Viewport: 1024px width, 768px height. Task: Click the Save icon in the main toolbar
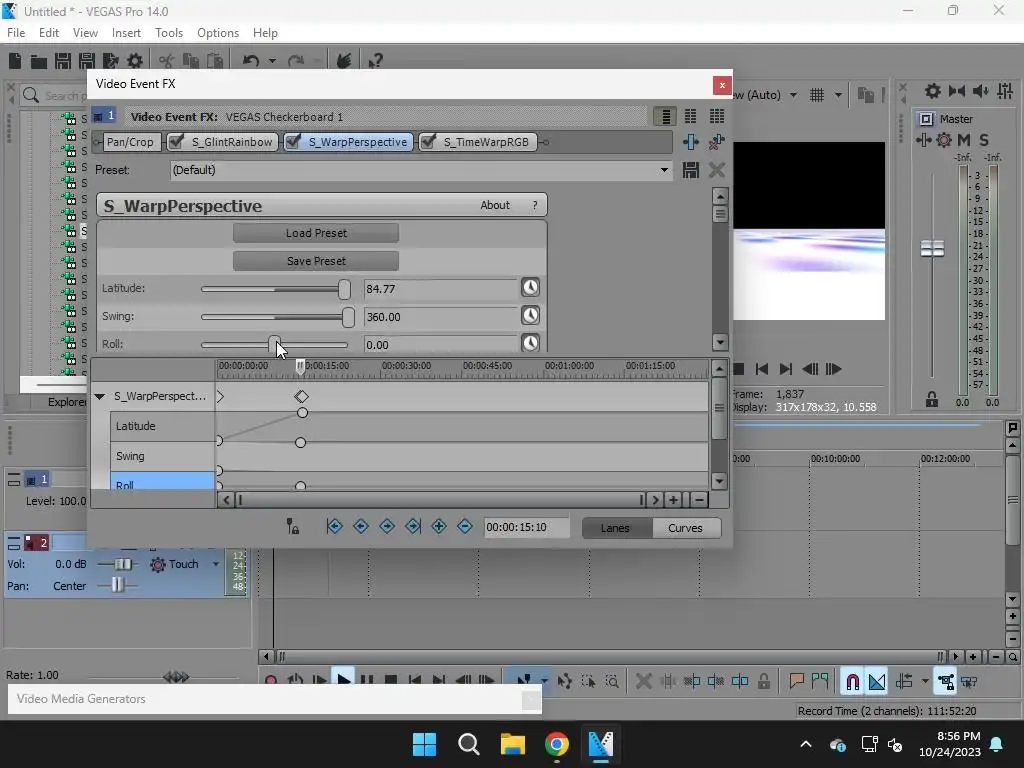pyautogui.click(x=63, y=61)
